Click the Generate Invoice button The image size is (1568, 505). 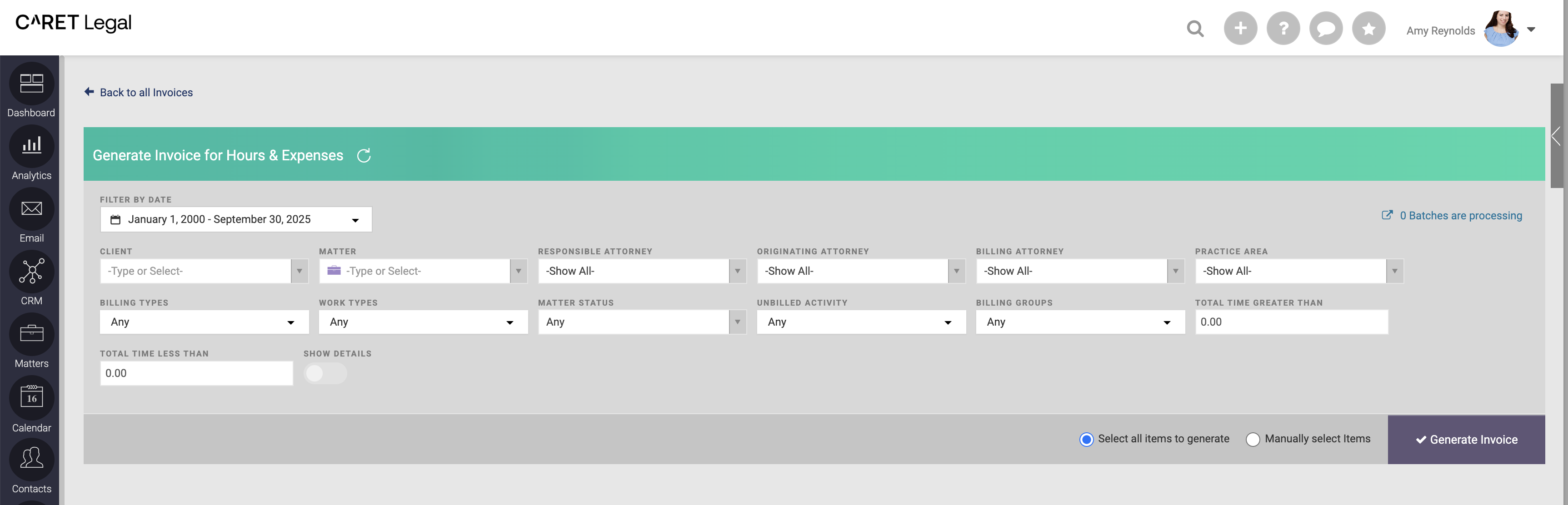1466,440
